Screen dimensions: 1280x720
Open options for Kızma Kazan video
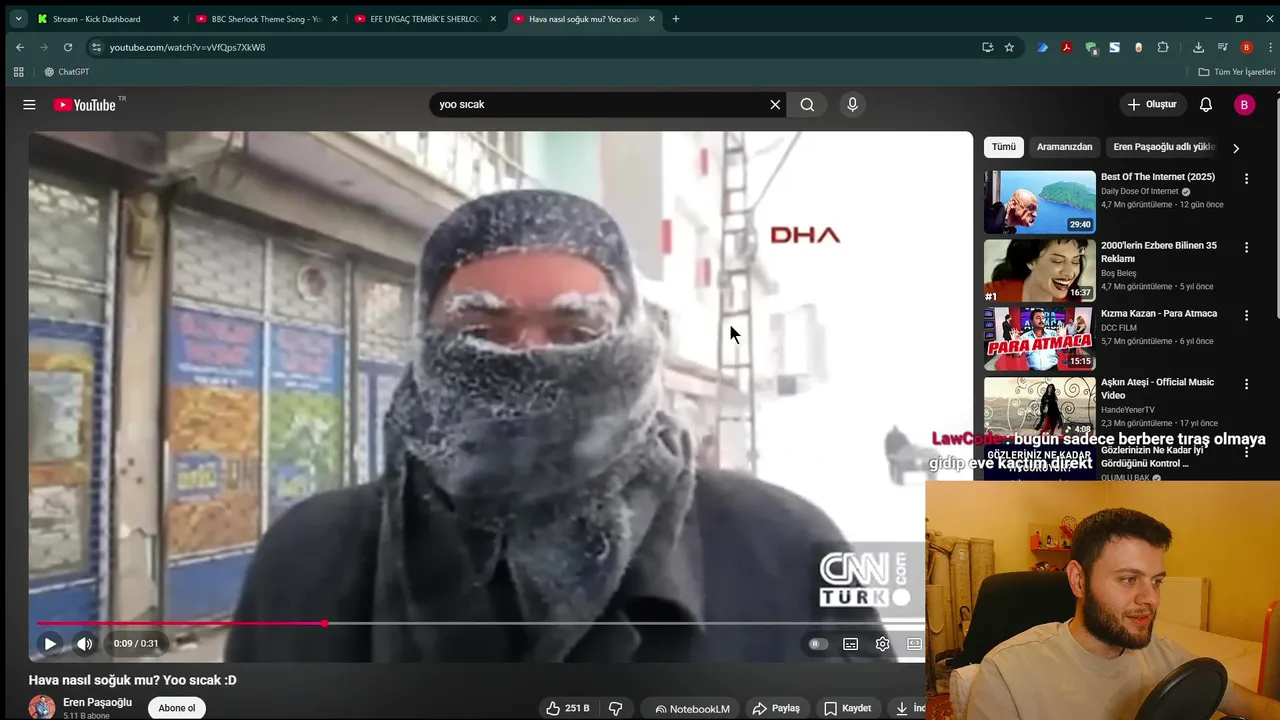click(x=1246, y=316)
